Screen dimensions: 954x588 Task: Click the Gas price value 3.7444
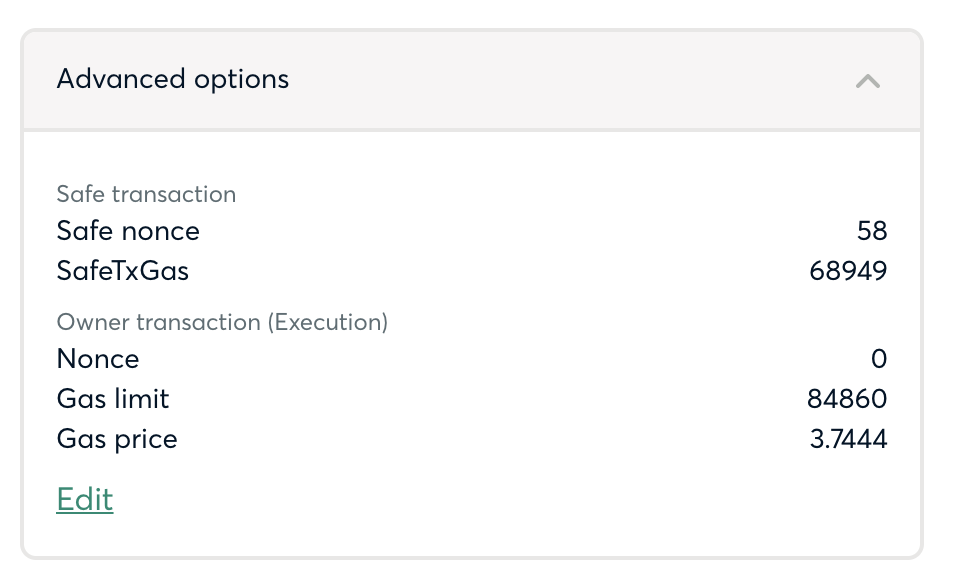848,439
